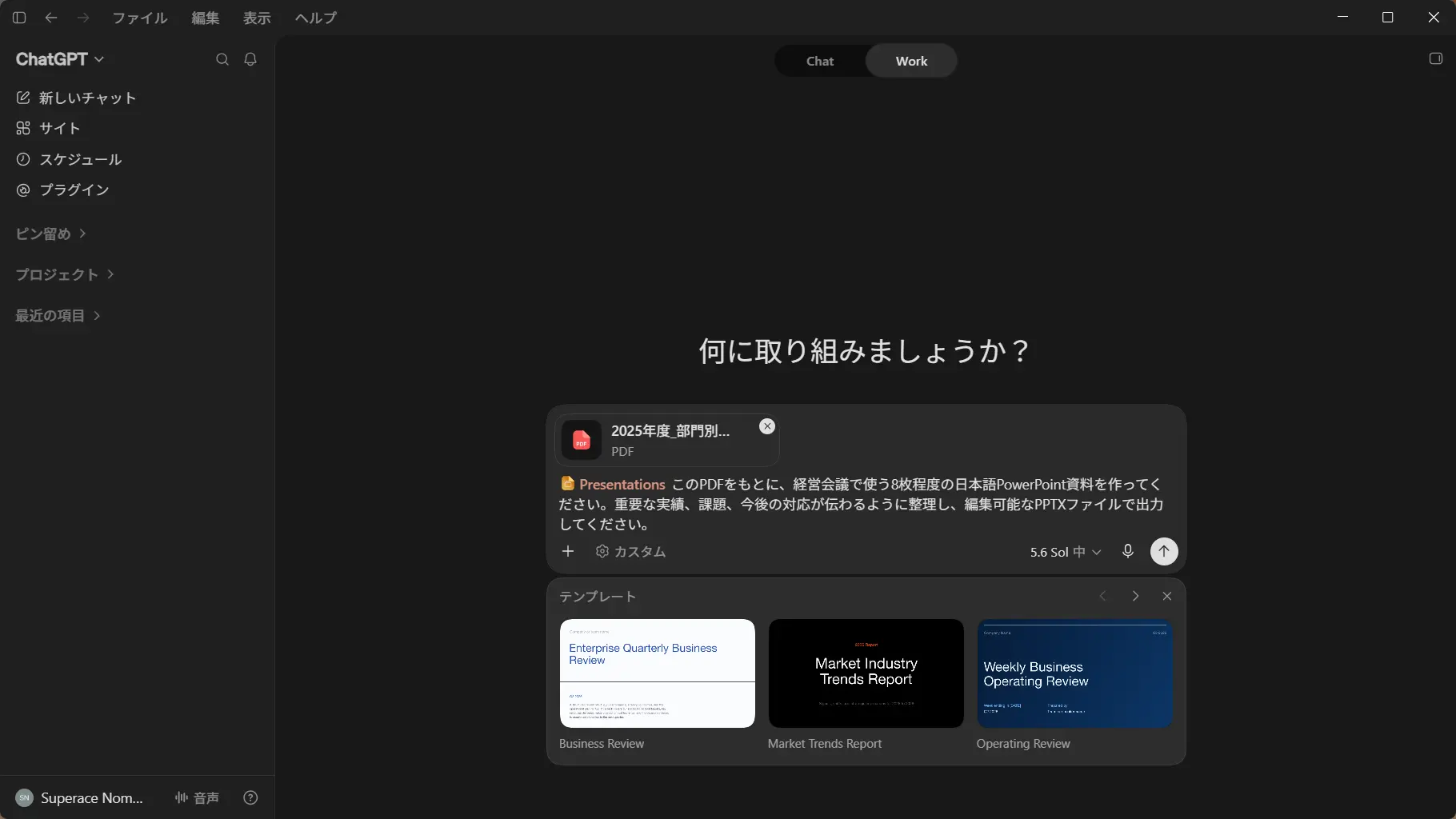Expand the ピン留め section
The image size is (1456, 819).
coord(50,234)
